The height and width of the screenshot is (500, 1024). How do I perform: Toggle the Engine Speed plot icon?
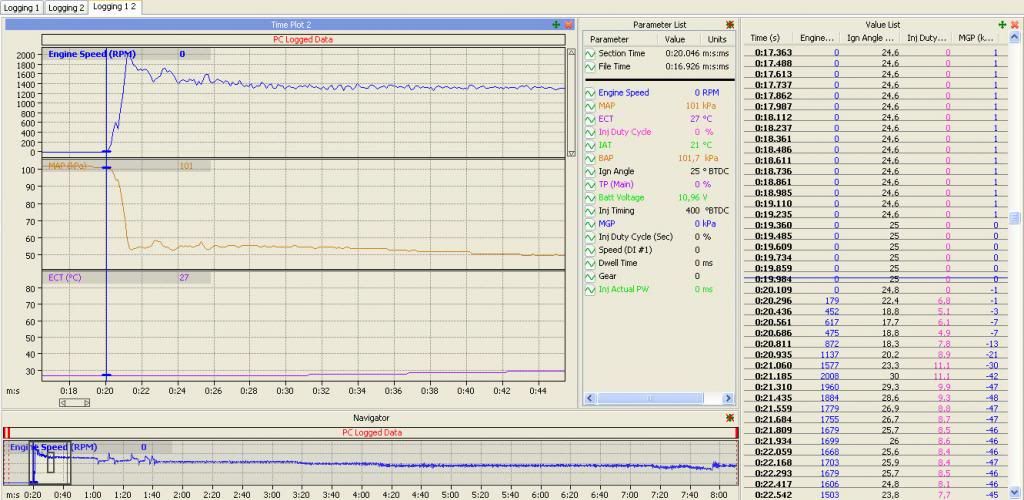click(x=590, y=93)
